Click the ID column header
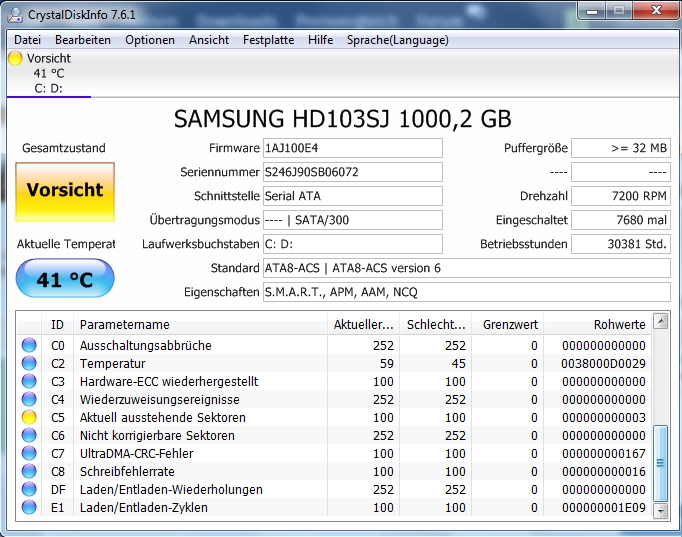 (x=57, y=324)
